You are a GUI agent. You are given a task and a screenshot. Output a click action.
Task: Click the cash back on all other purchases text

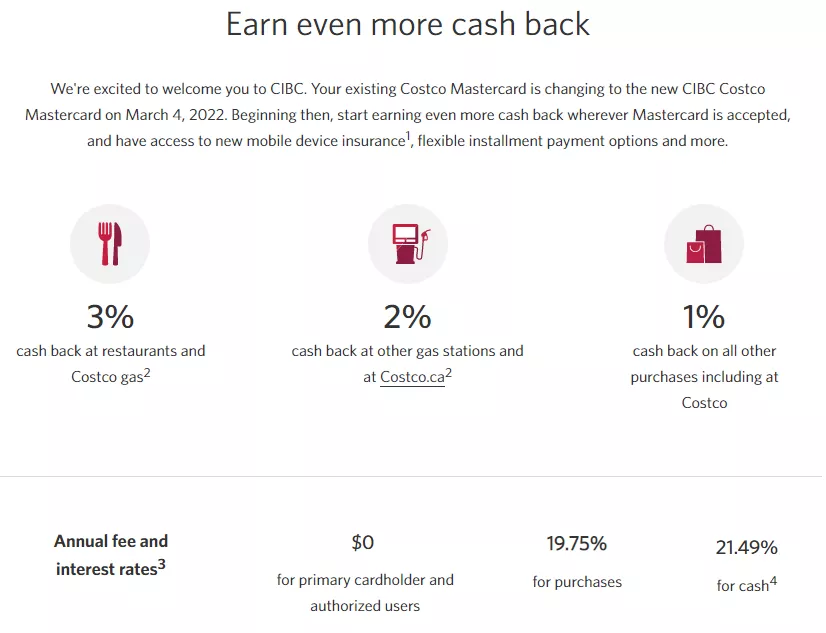coord(704,377)
